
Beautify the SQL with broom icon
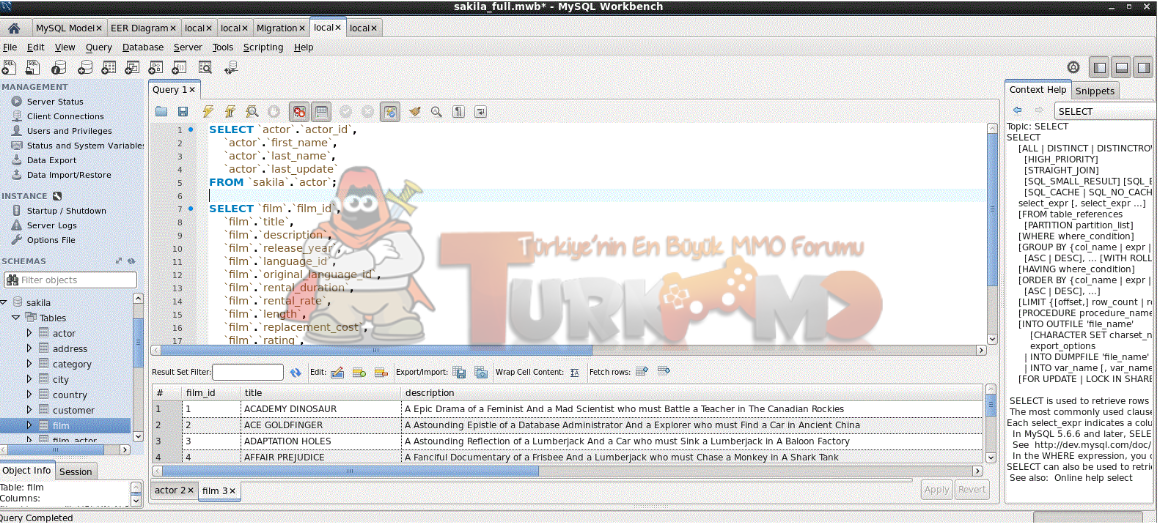point(414,112)
